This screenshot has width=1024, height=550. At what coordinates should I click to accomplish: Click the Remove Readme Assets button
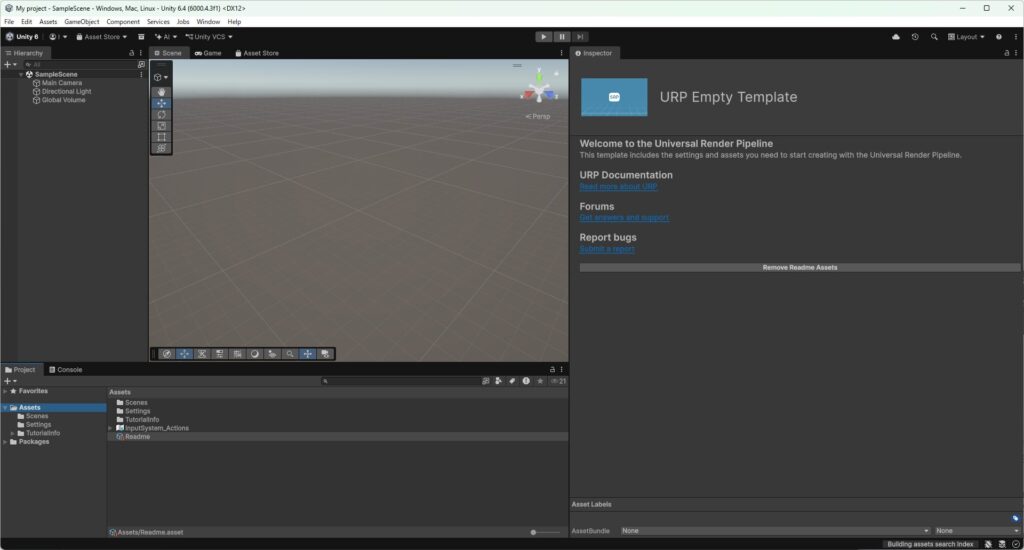[799, 268]
